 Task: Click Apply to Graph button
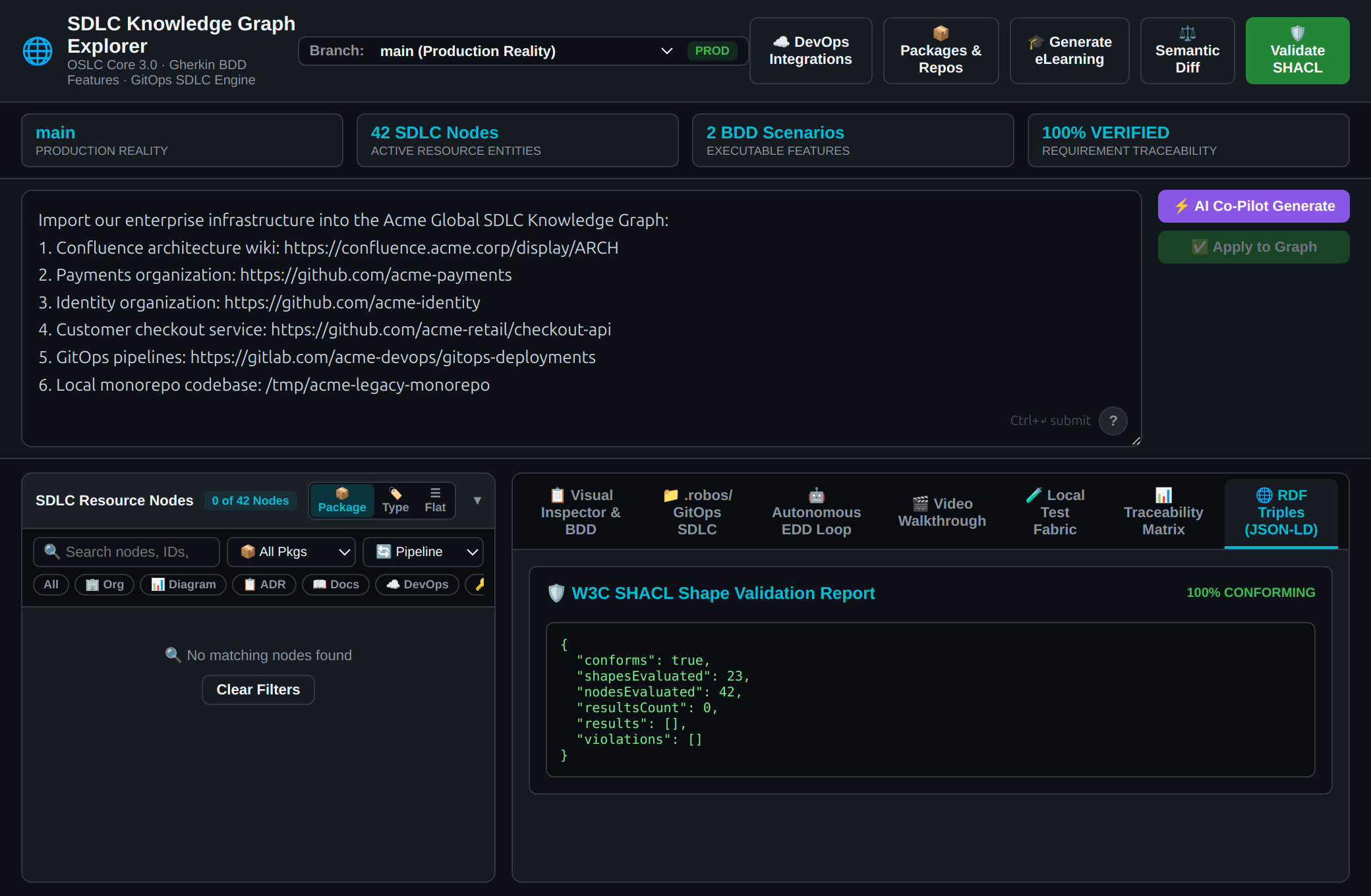tap(1254, 247)
